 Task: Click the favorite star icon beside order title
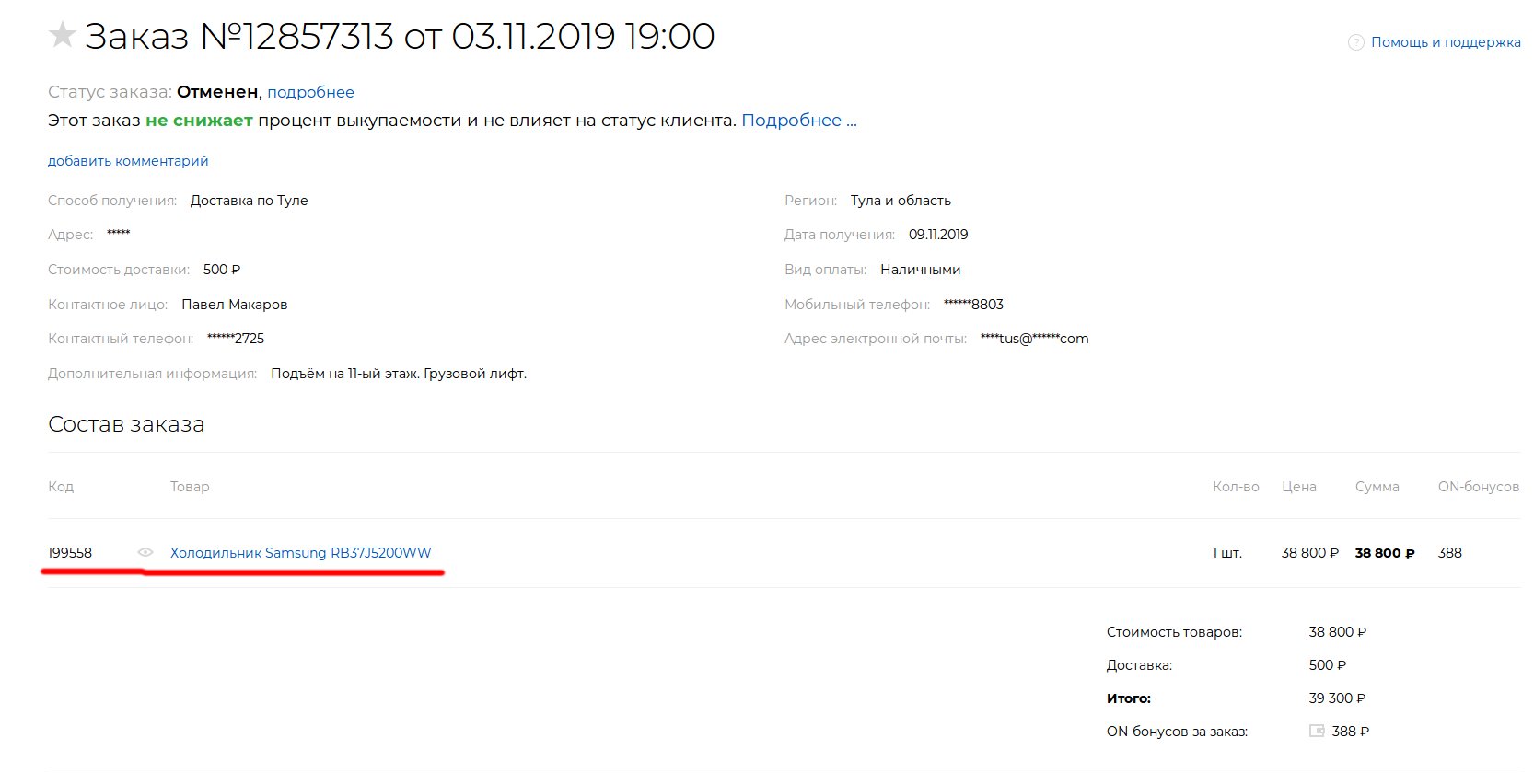[x=62, y=35]
